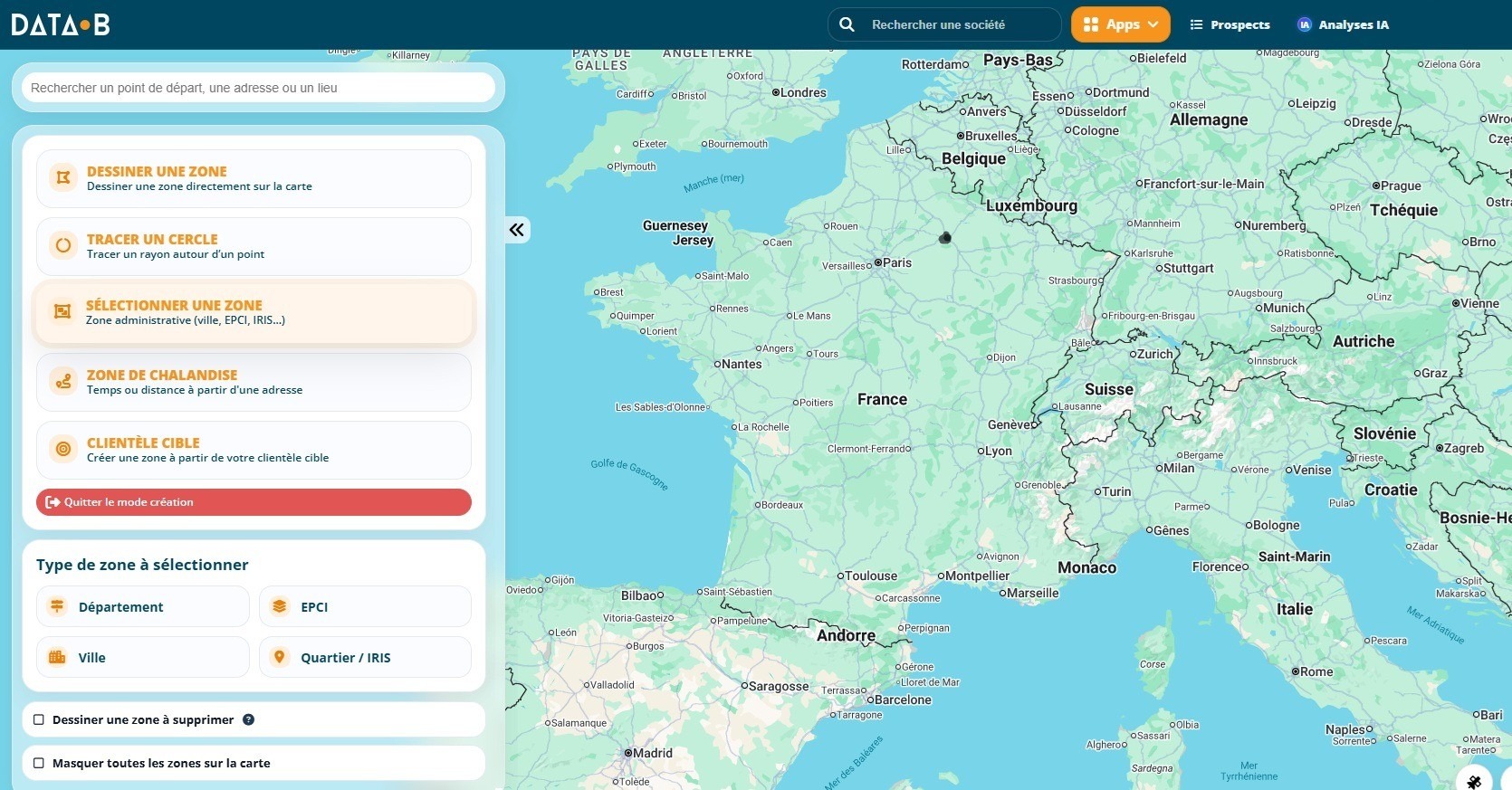
Task: Collapse the side panel with double chevron
Action: 517,230
